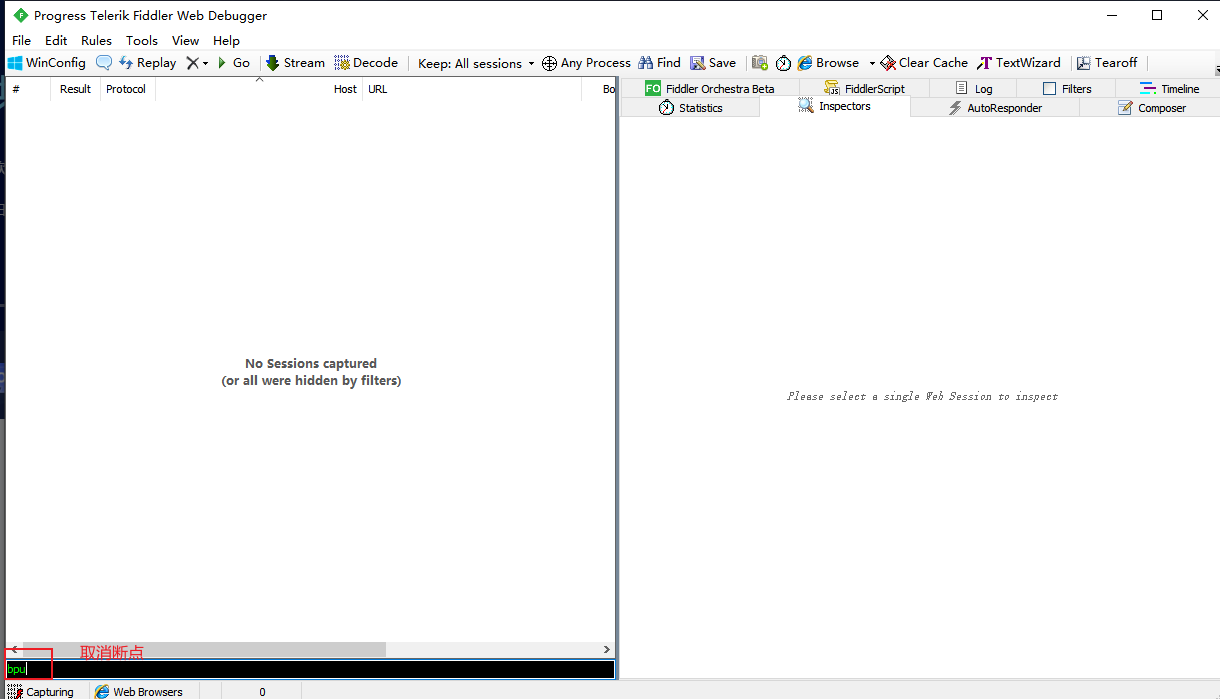Sort by Result column header
This screenshot has height=699, width=1220.
pyautogui.click(x=76, y=89)
